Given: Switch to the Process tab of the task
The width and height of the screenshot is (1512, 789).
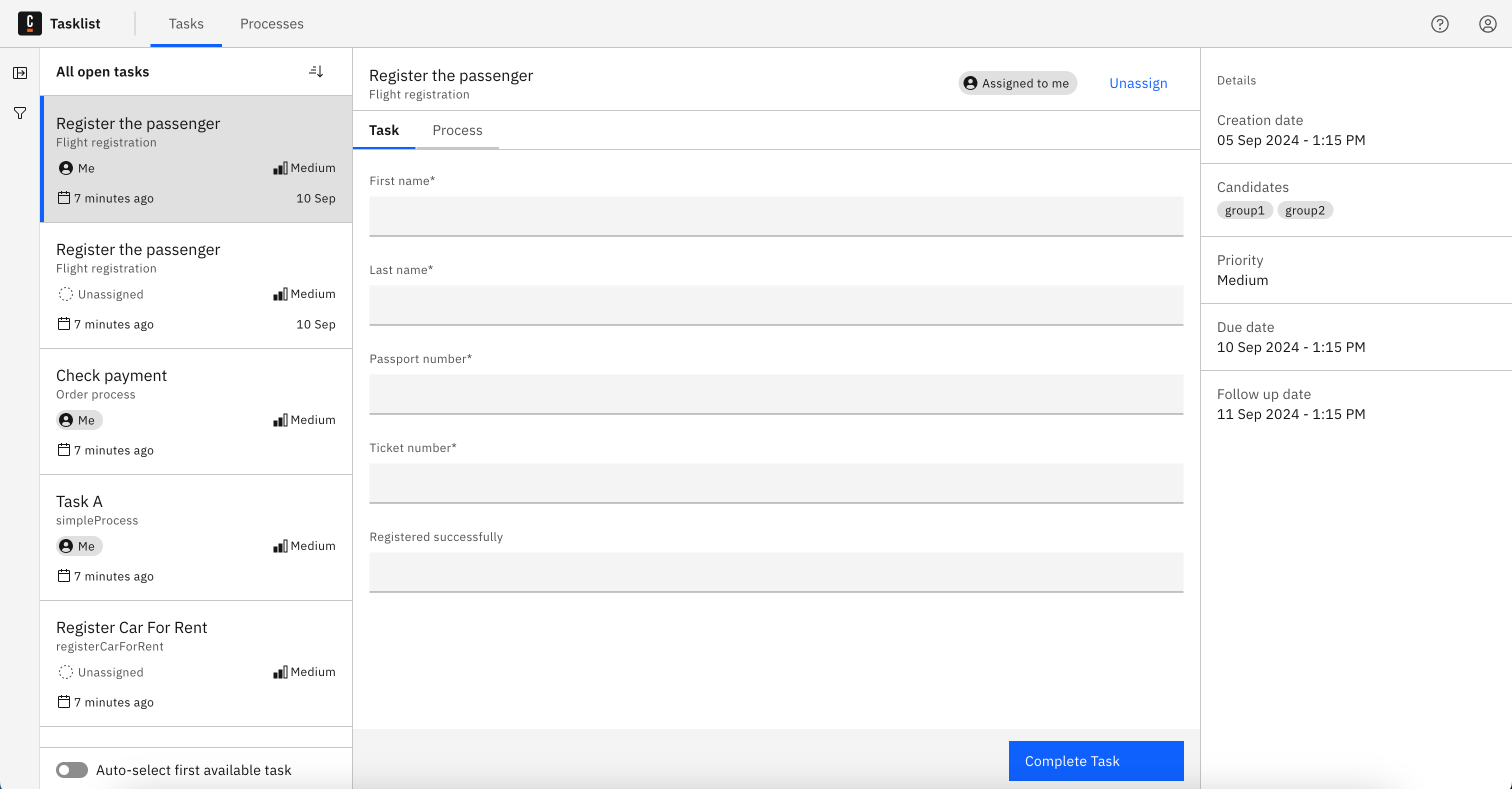Looking at the screenshot, I should click(457, 130).
